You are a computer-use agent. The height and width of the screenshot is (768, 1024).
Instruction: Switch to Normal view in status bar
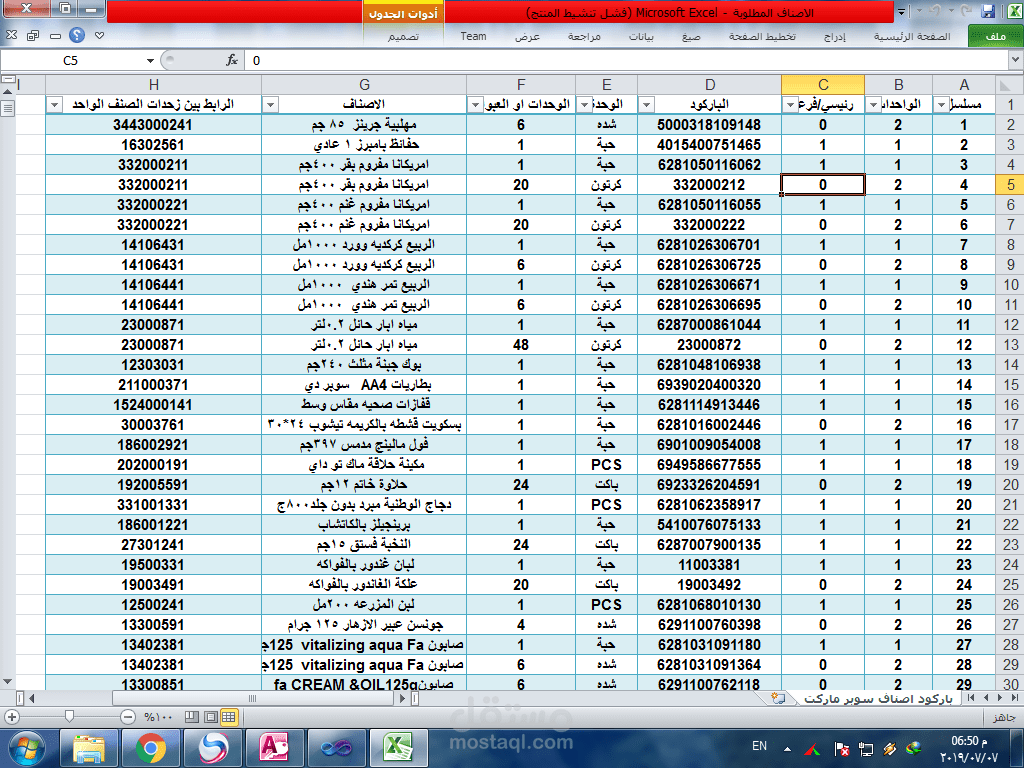[x=229, y=717]
